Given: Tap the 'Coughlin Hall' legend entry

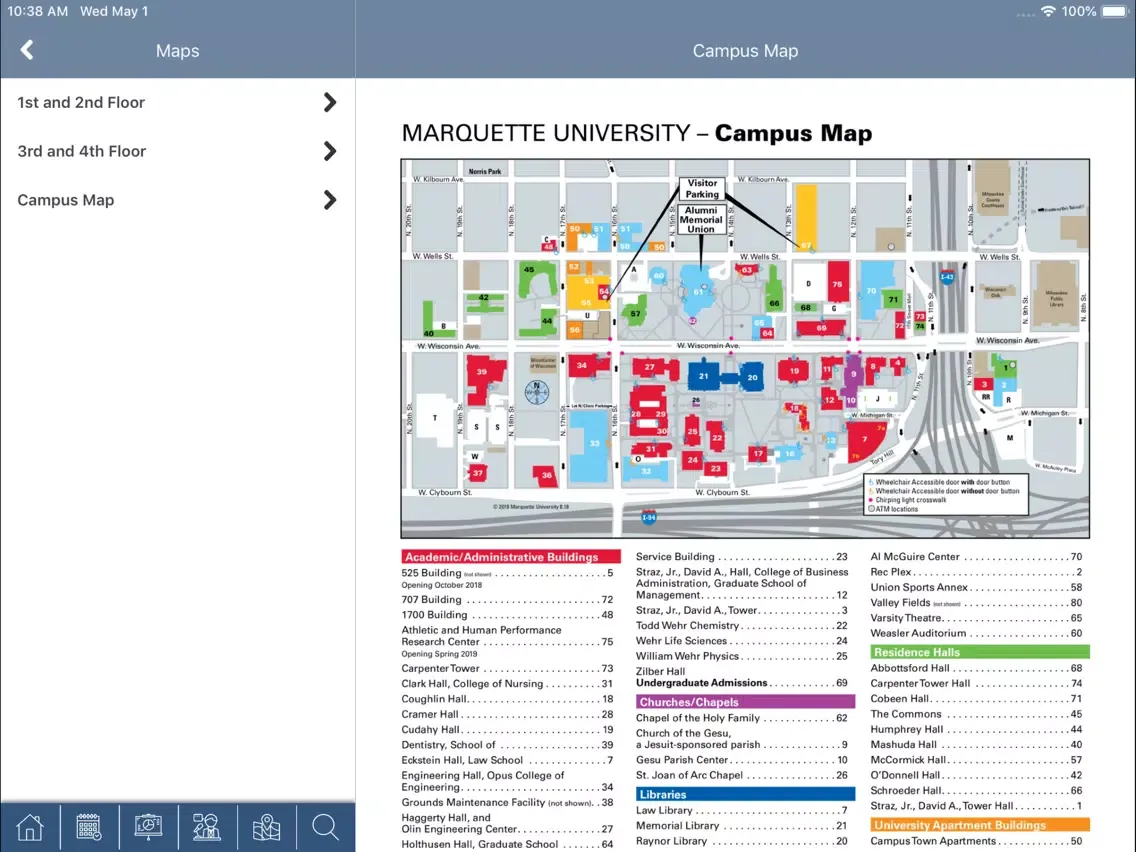Looking at the screenshot, I should click(507, 699).
